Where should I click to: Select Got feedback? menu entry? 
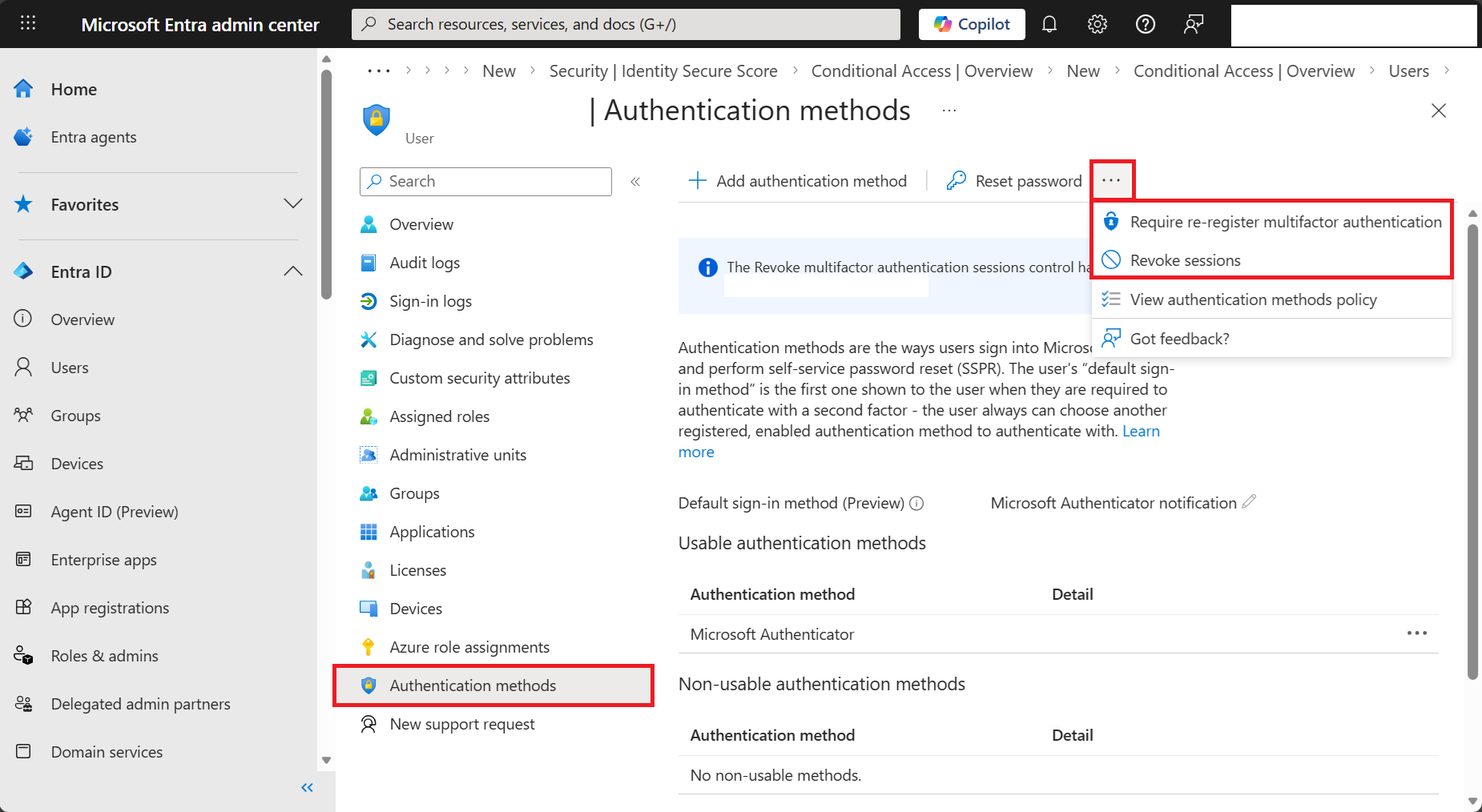pyautogui.click(x=1272, y=339)
